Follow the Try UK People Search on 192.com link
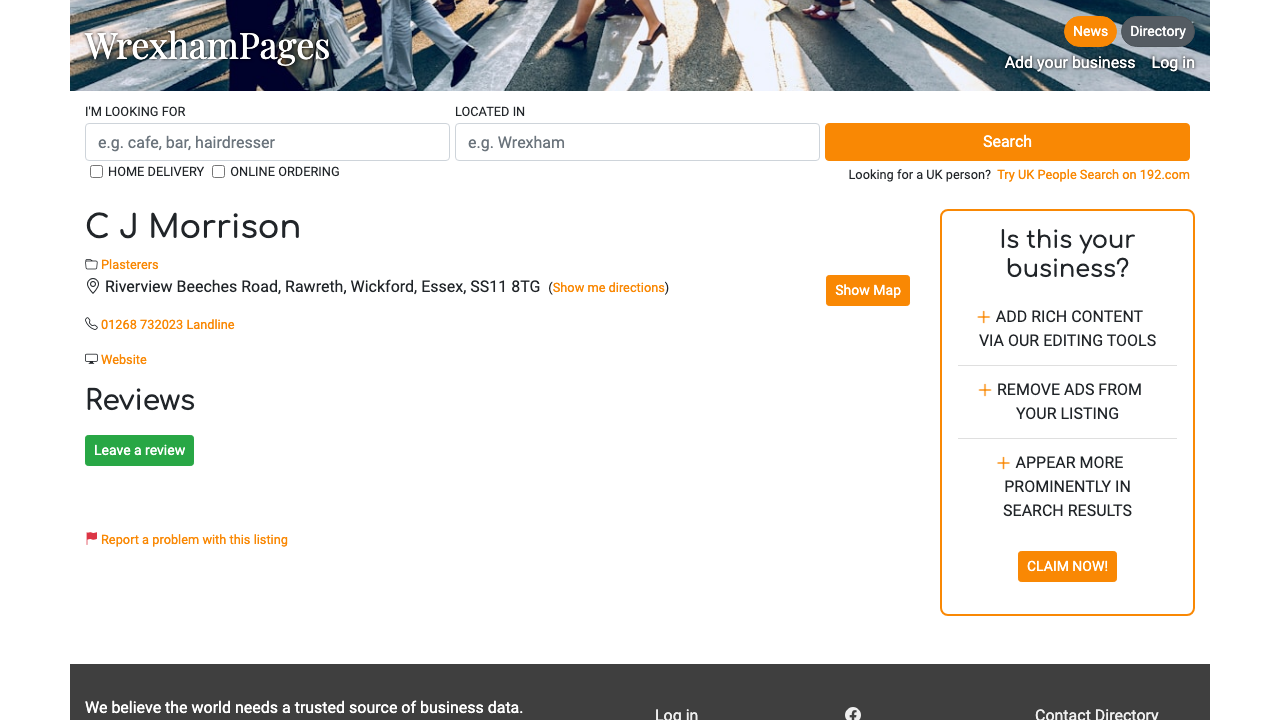Viewport: 1280px width, 720px height. 1093,174
